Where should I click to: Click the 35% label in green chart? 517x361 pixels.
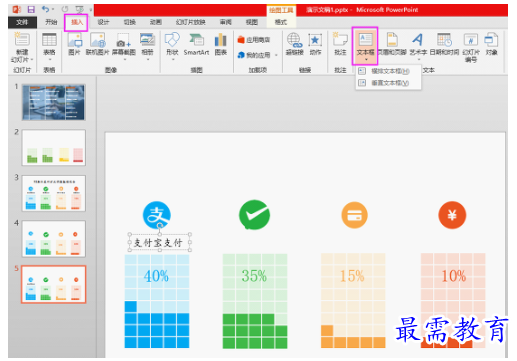pyautogui.click(x=254, y=276)
